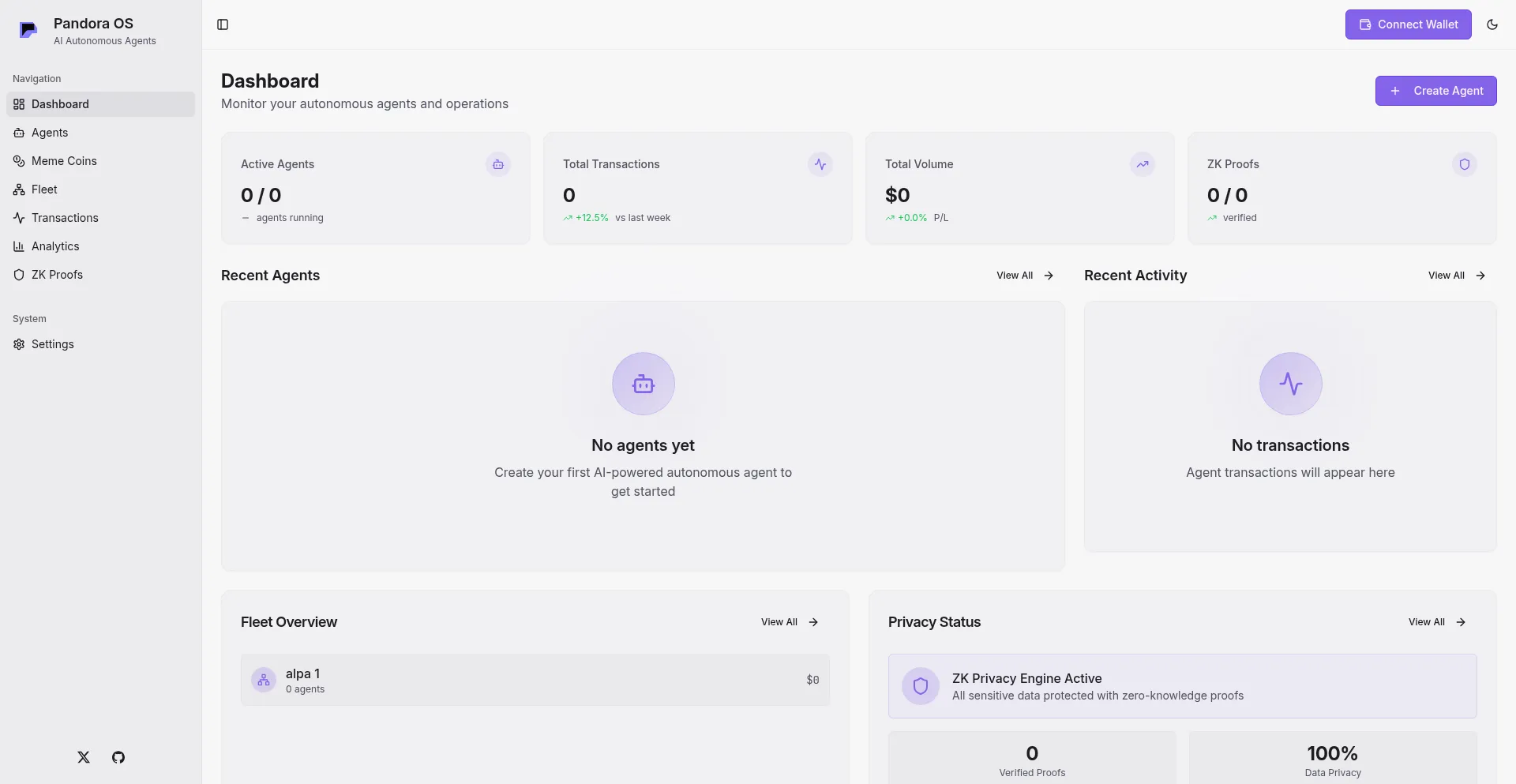
Task: View all Recent Activity
Action: tap(1456, 276)
